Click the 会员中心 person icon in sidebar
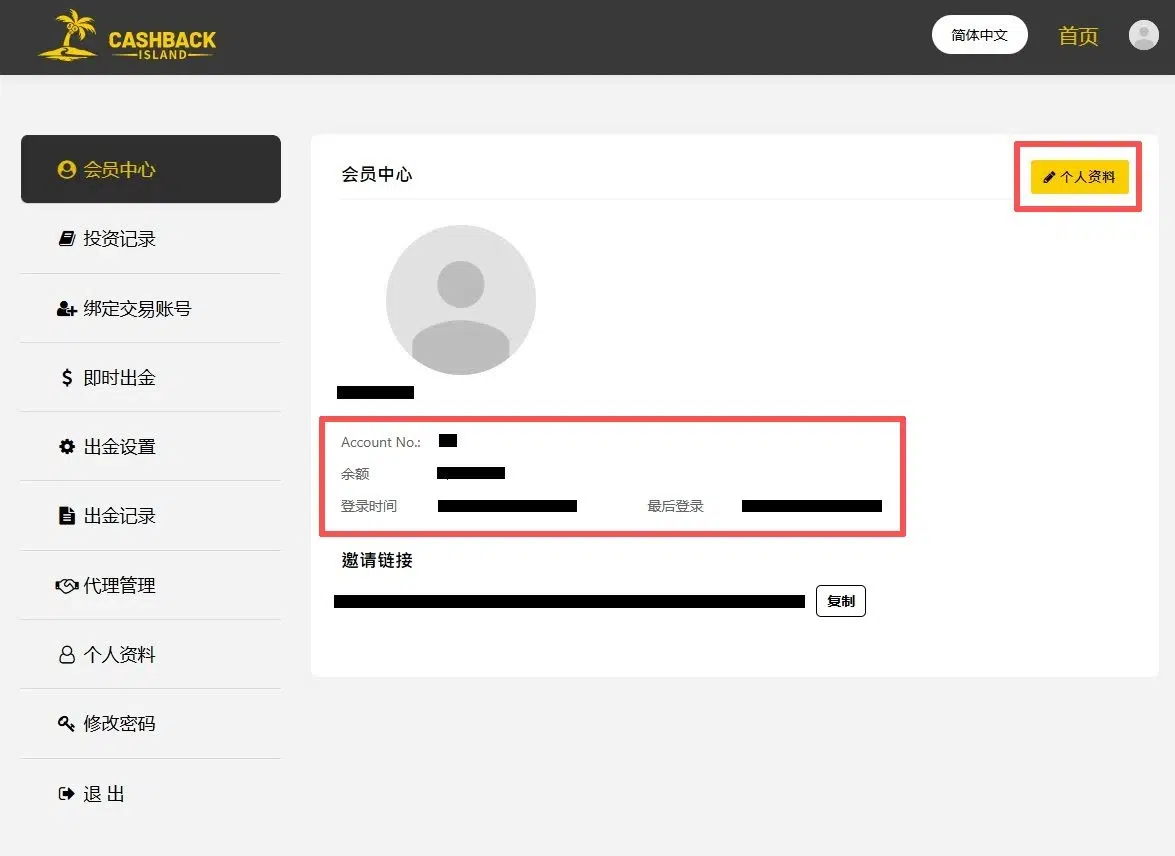Image resolution: width=1175 pixels, height=856 pixels. tap(67, 169)
